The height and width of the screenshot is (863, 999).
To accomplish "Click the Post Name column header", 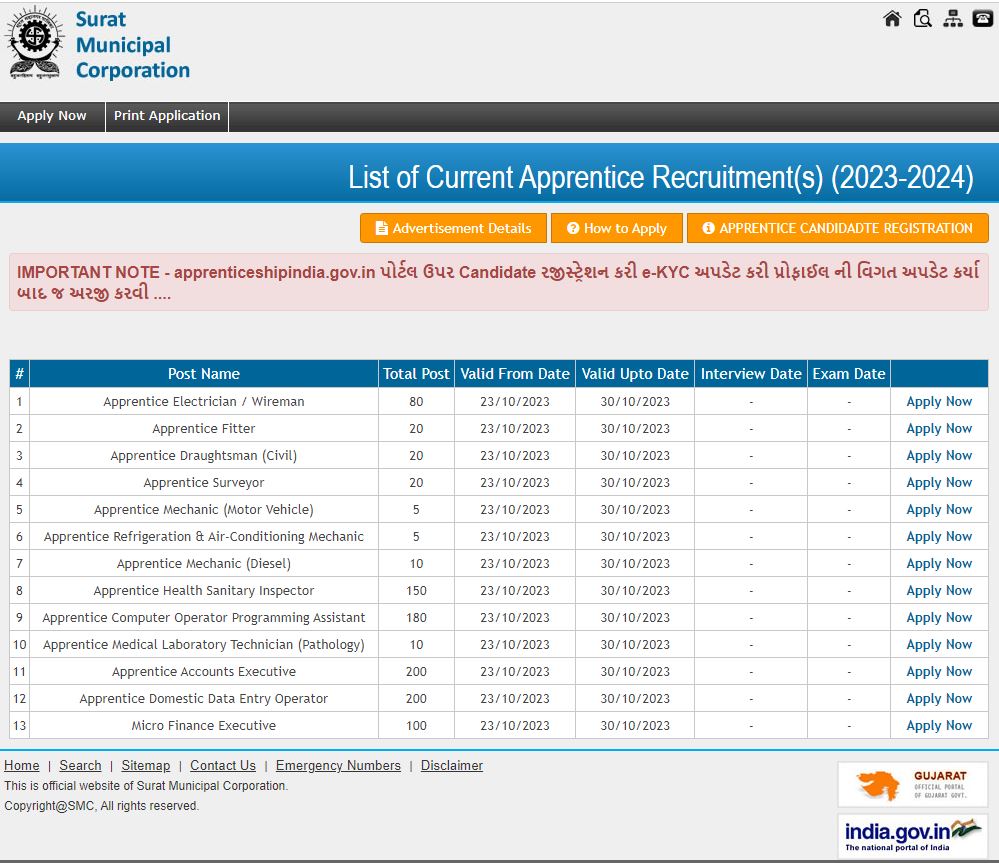I will click(204, 374).
